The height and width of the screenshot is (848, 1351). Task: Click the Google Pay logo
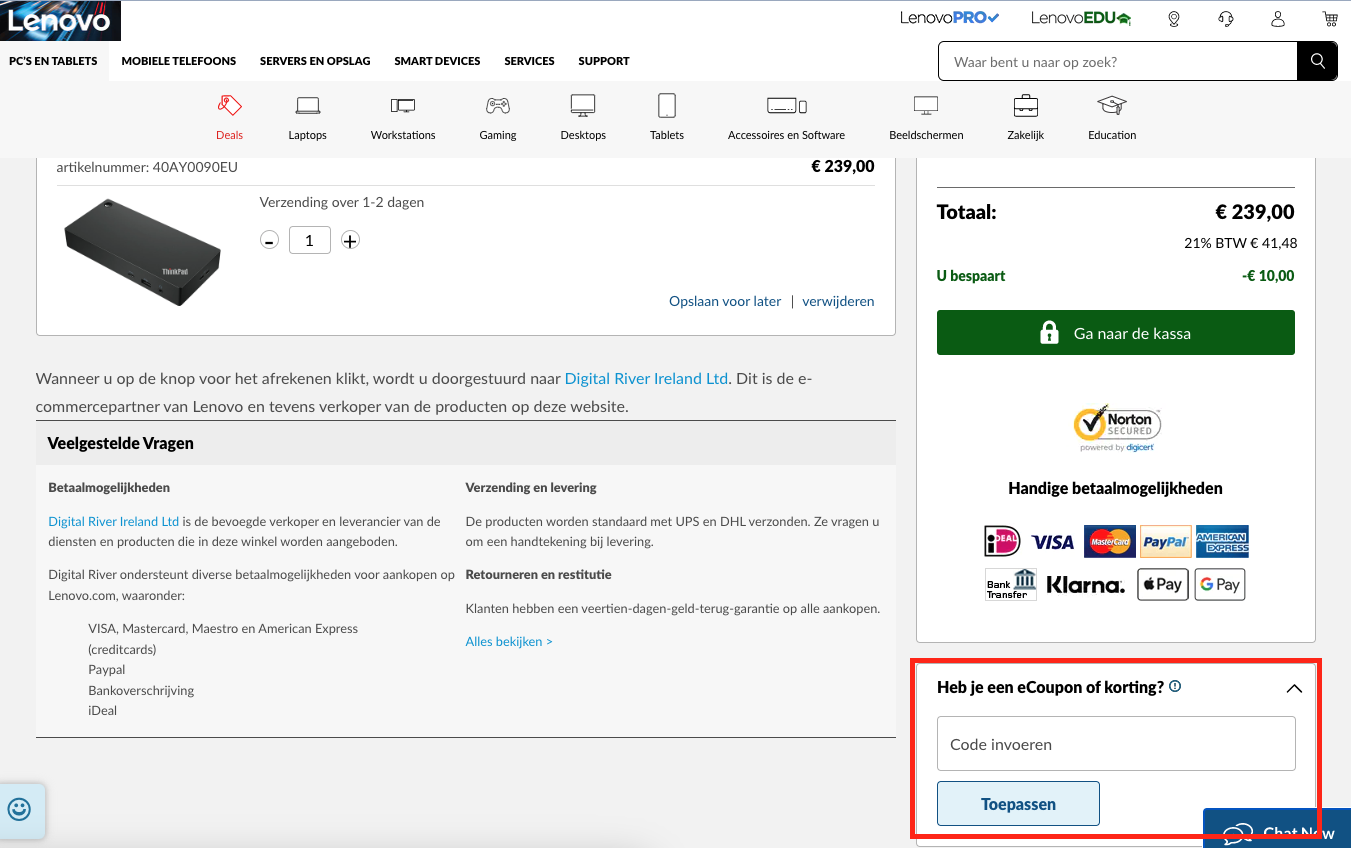[1219, 584]
